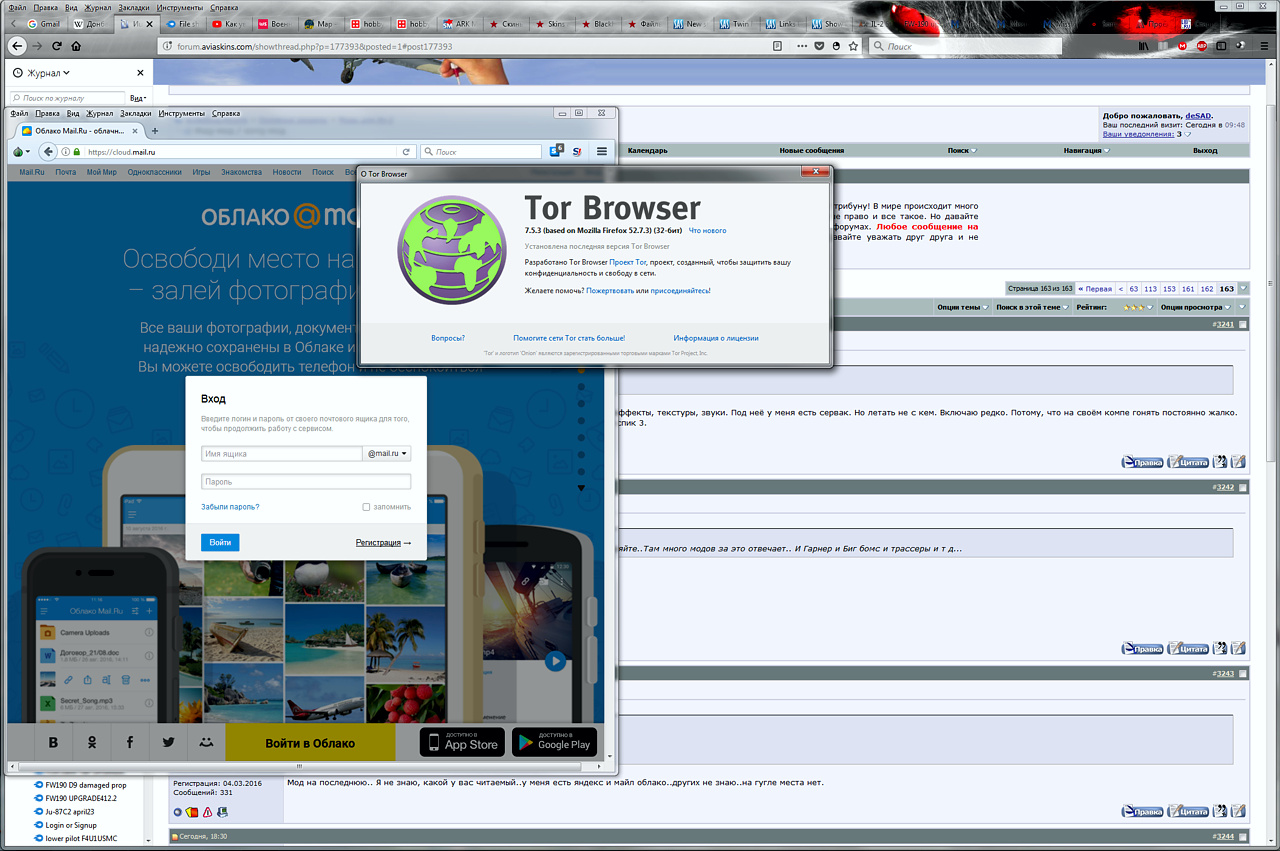1280x851 pixels.
Task: Open the Информация о лицензии link
Action: tap(716, 338)
